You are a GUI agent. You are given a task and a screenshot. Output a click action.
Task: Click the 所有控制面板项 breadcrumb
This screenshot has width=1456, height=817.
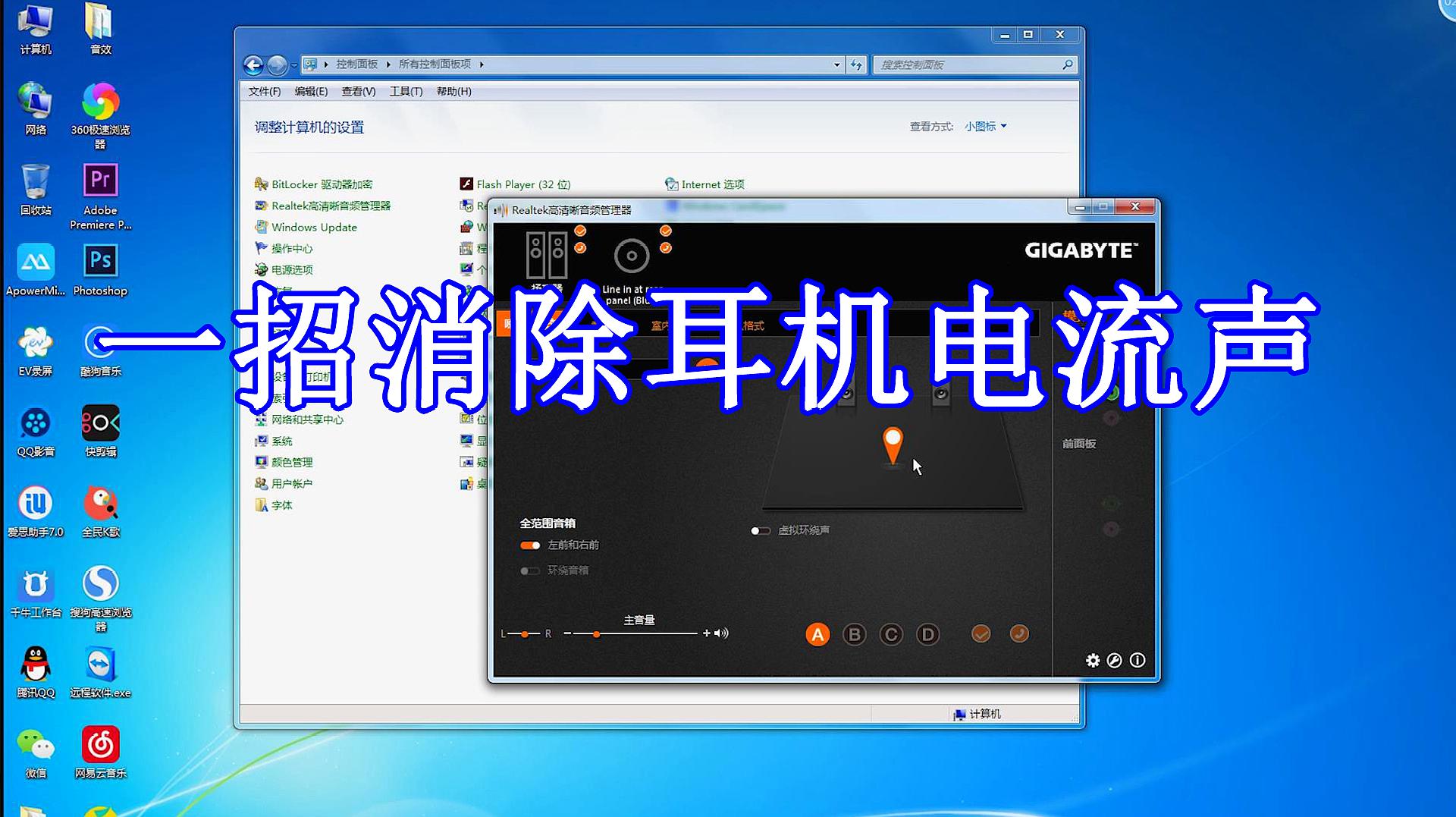435,64
